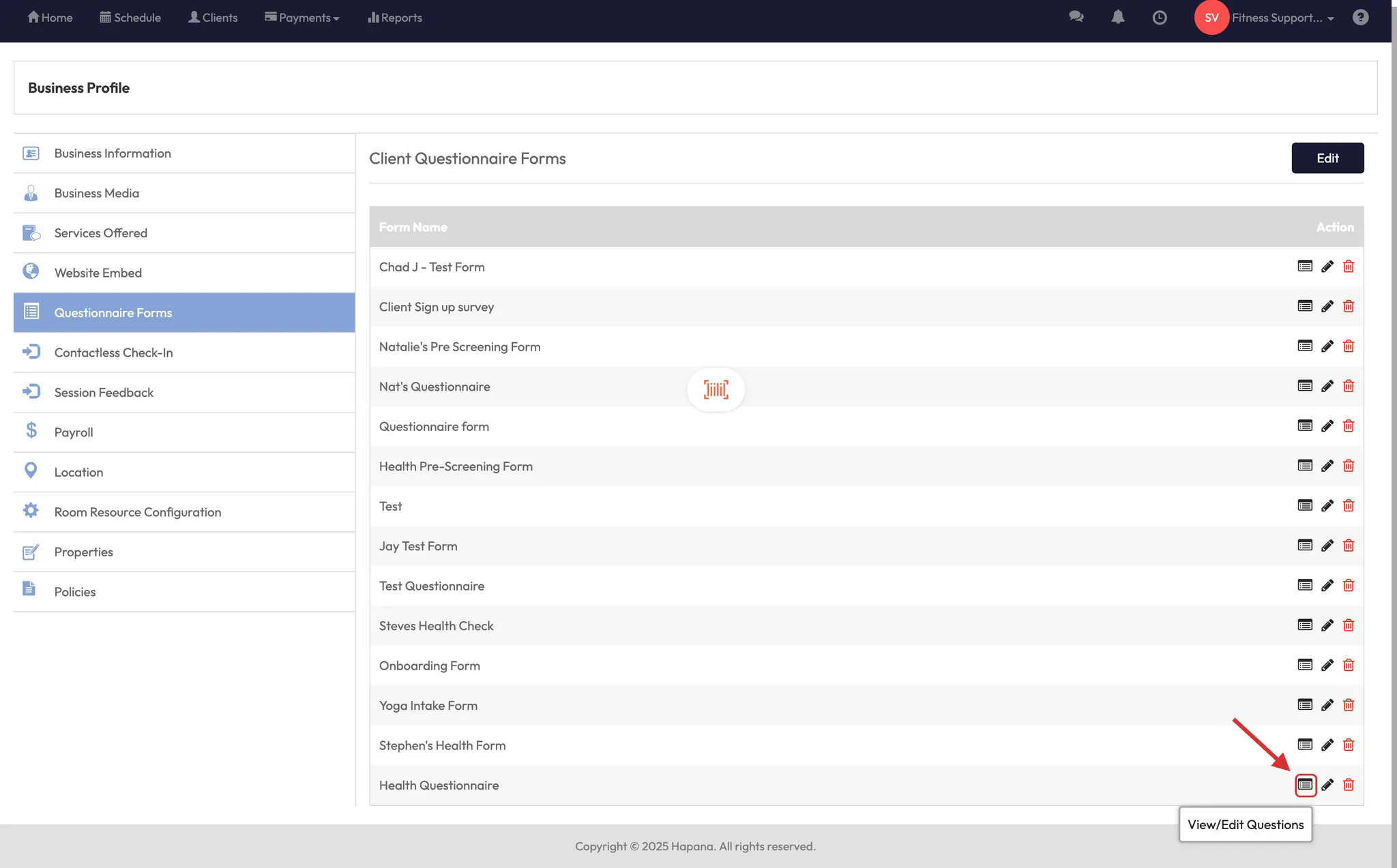Click pencil icon for Steves Health Check
The width and height of the screenshot is (1397, 868).
[1327, 625]
